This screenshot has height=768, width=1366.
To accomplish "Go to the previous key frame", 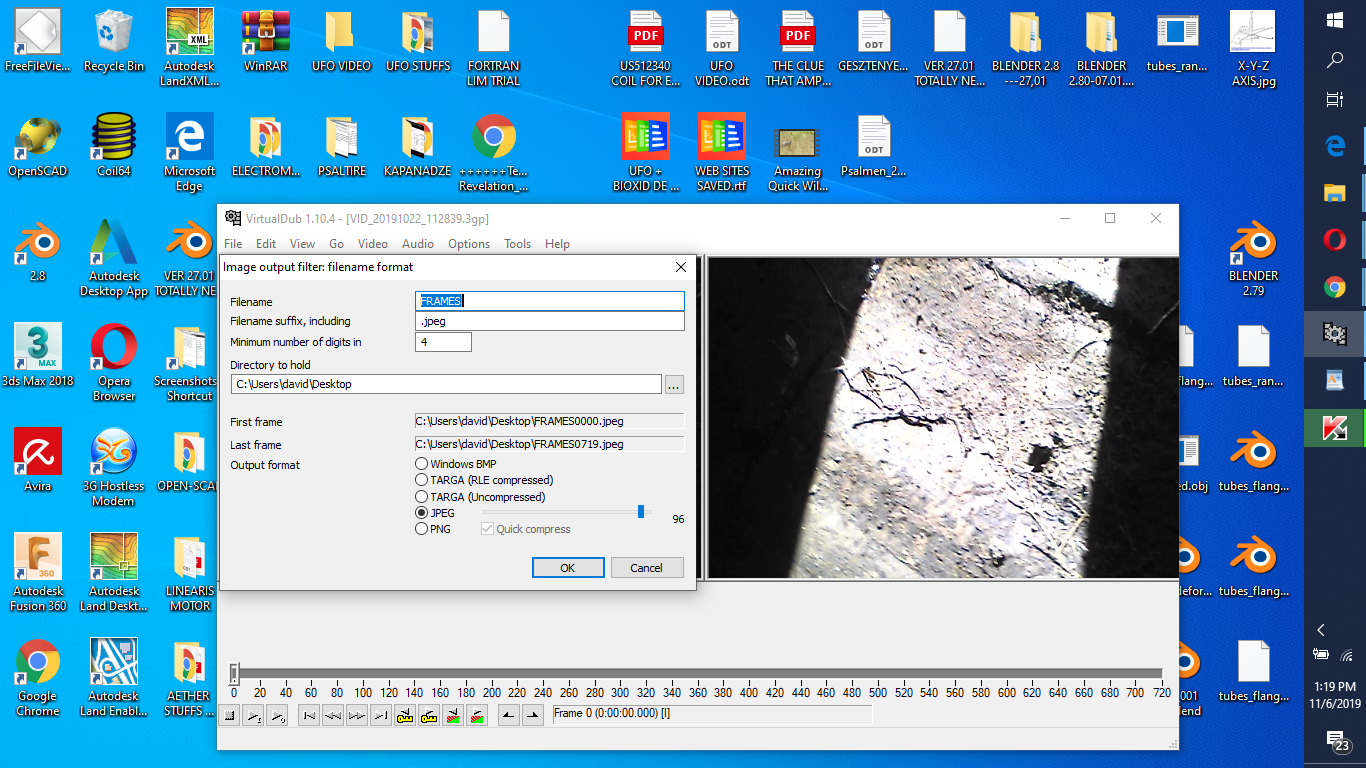I will 405,715.
